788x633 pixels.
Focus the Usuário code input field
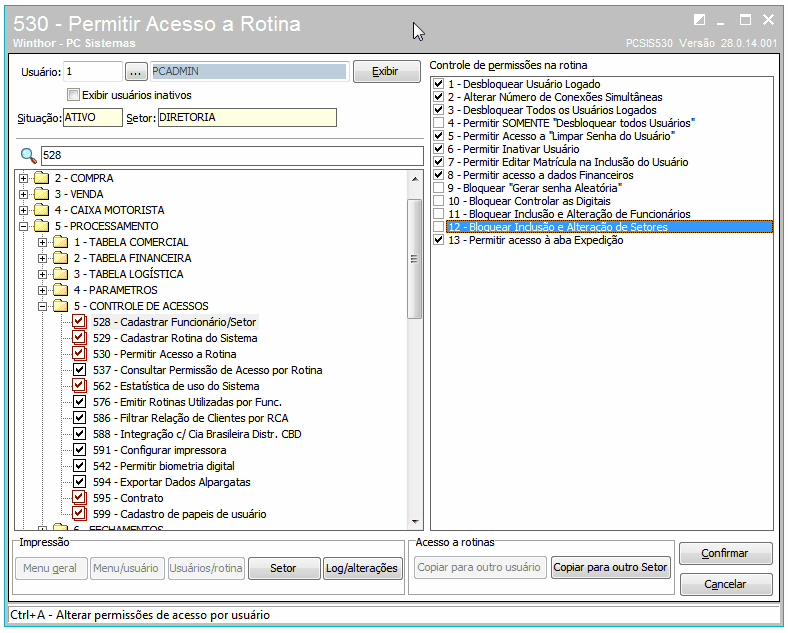click(93, 72)
